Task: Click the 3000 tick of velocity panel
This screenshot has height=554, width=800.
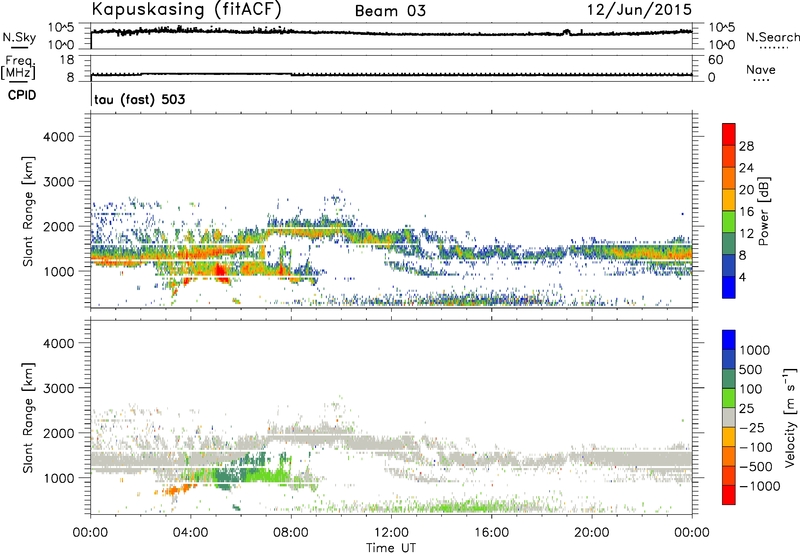Action: pos(58,388)
